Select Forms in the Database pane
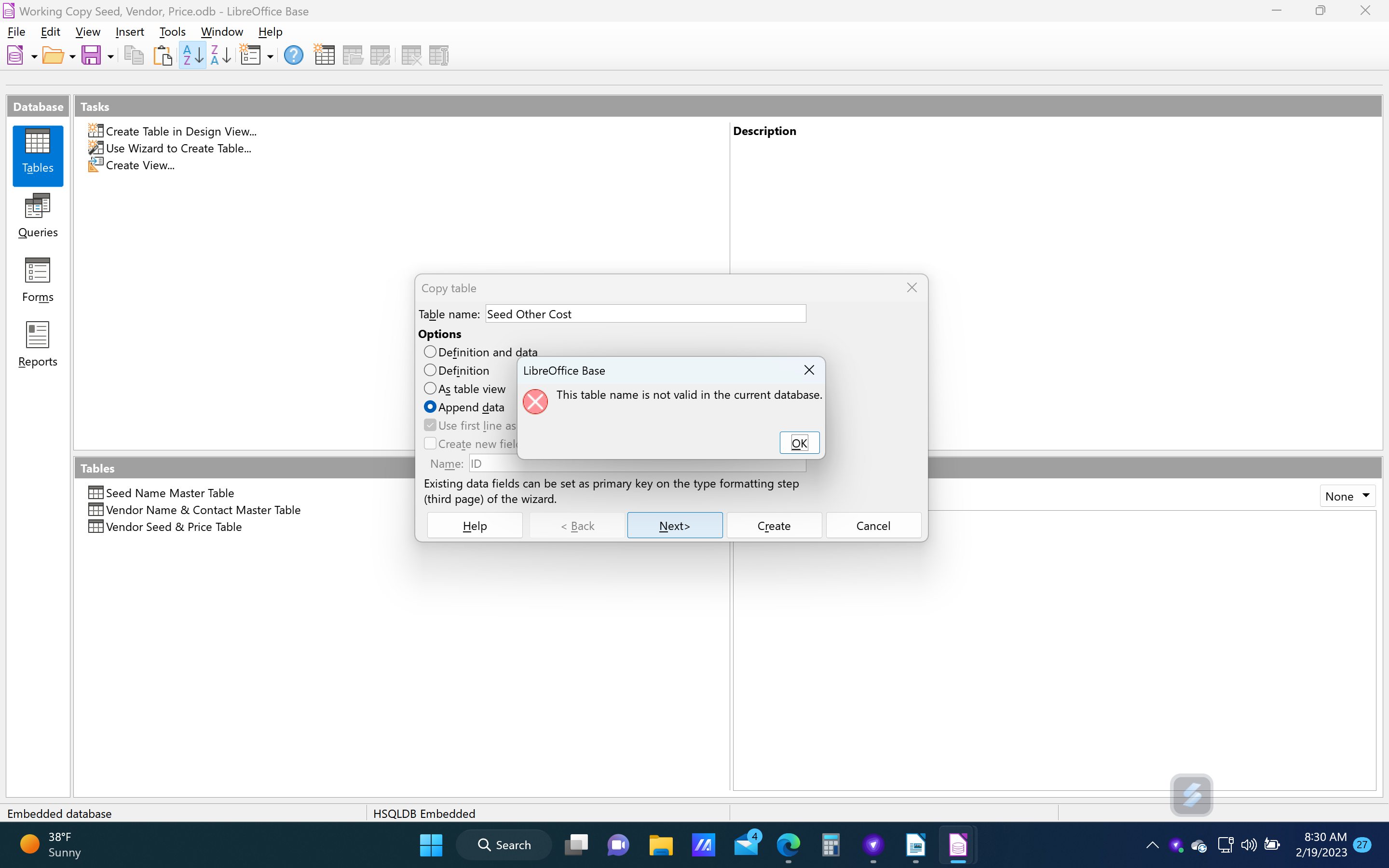 coord(38,280)
